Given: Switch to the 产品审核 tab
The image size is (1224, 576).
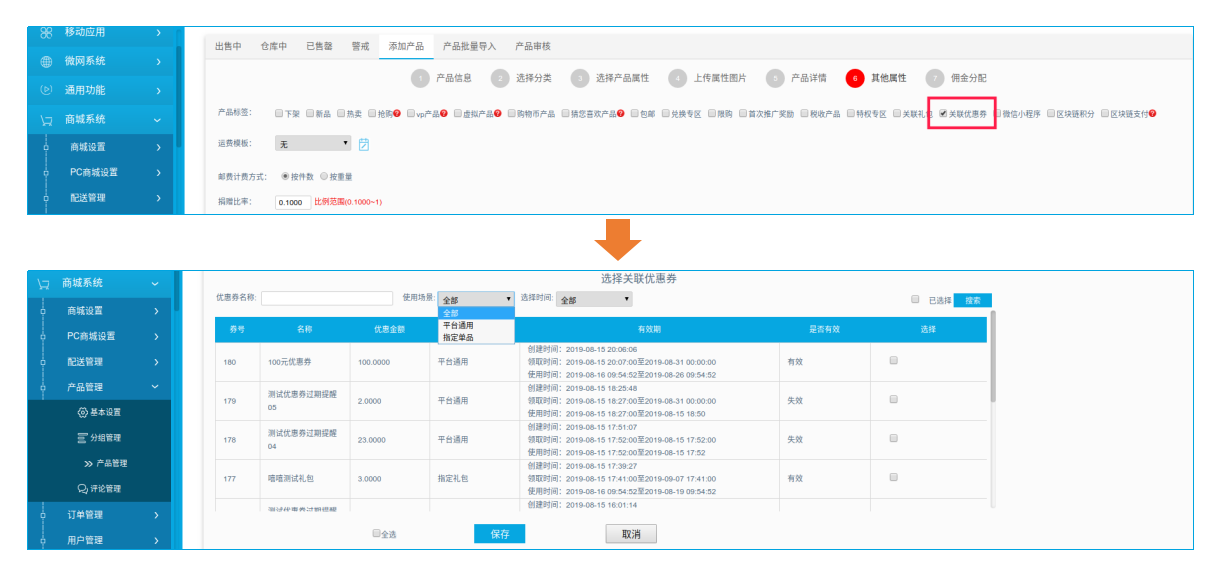Looking at the screenshot, I should click(x=532, y=46).
